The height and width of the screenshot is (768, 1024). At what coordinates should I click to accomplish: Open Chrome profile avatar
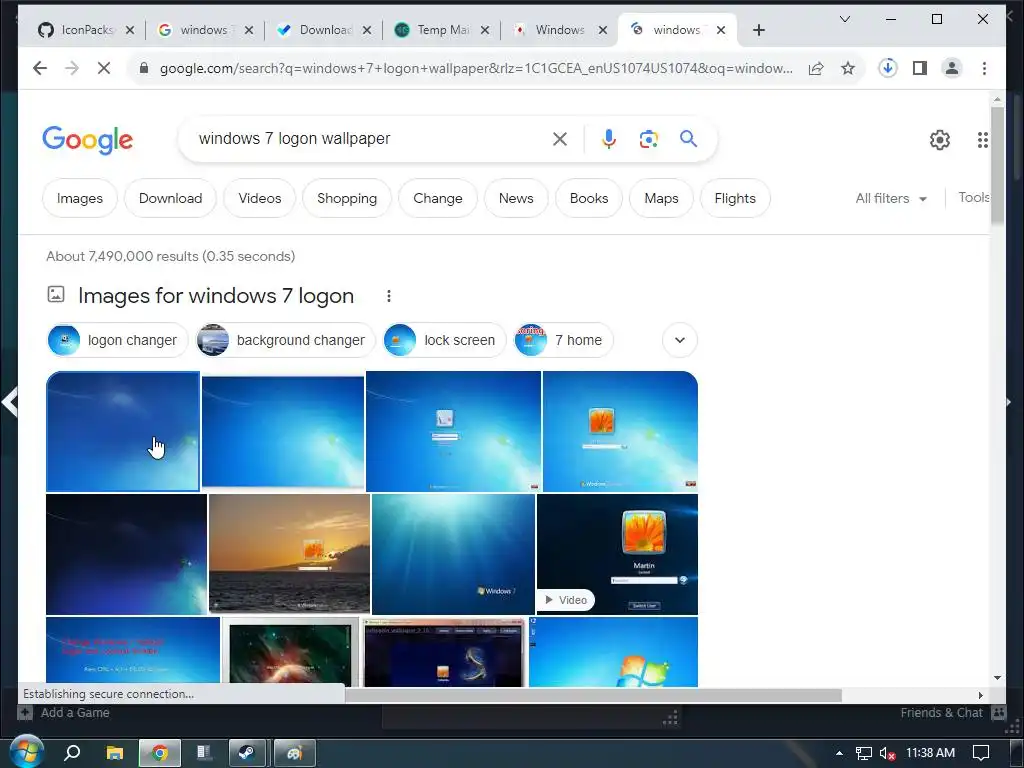click(952, 68)
